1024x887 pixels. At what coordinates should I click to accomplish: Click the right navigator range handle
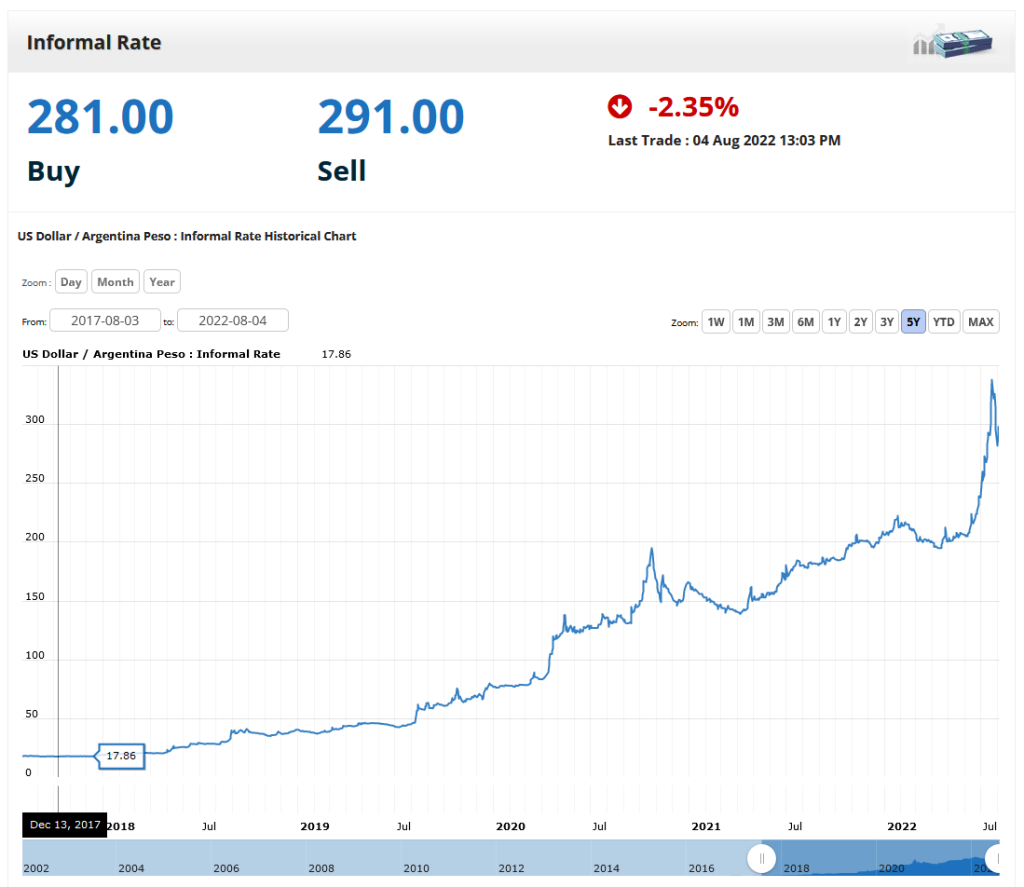click(996, 858)
